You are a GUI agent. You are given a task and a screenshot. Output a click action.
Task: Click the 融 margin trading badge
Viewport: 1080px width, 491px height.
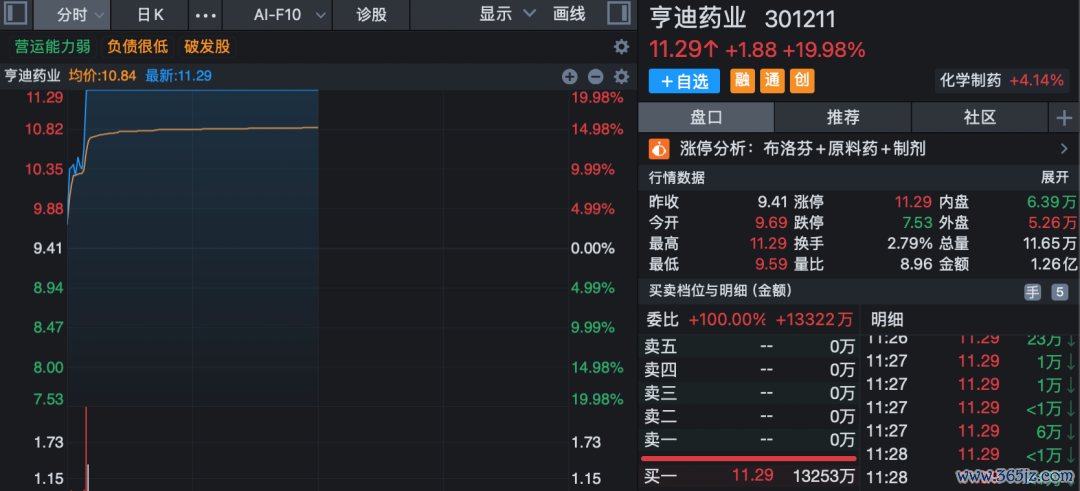click(x=742, y=81)
